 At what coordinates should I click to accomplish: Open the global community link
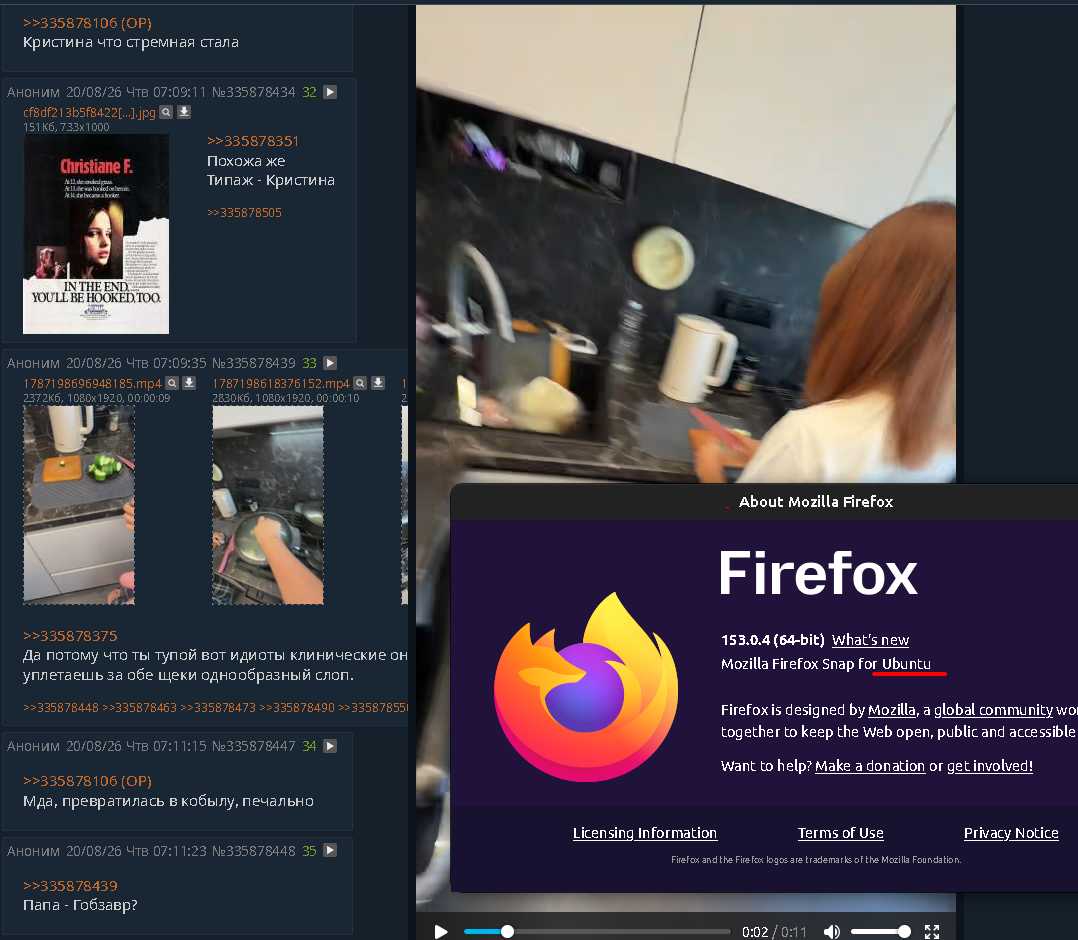993,710
